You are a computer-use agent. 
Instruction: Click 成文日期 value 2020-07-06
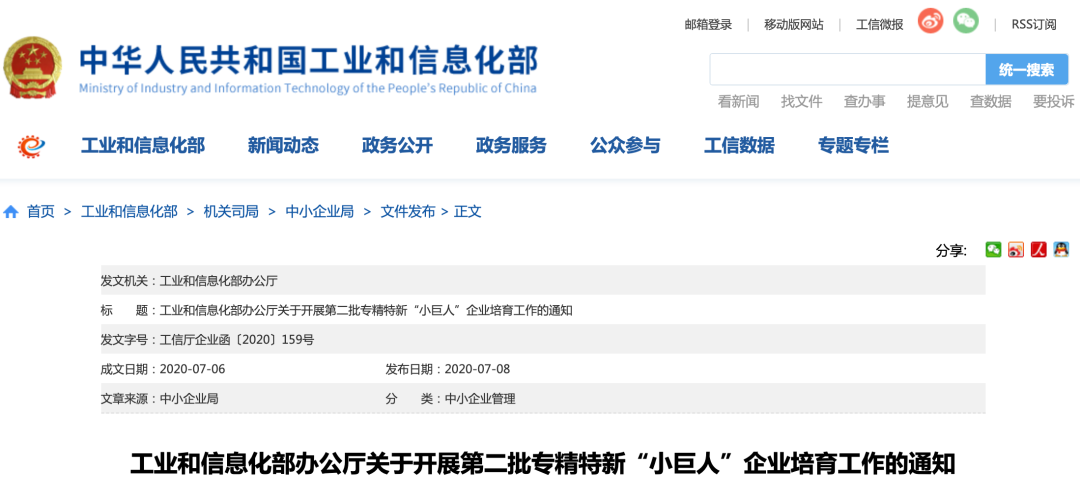click(192, 369)
